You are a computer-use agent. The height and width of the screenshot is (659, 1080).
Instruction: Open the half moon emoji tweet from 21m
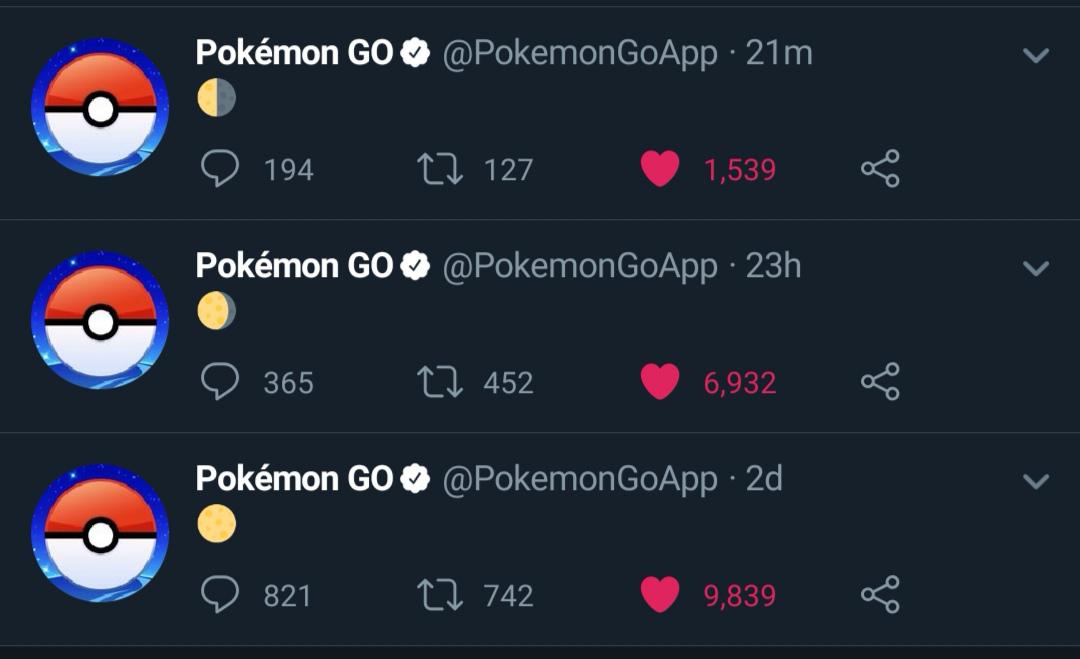217,98
